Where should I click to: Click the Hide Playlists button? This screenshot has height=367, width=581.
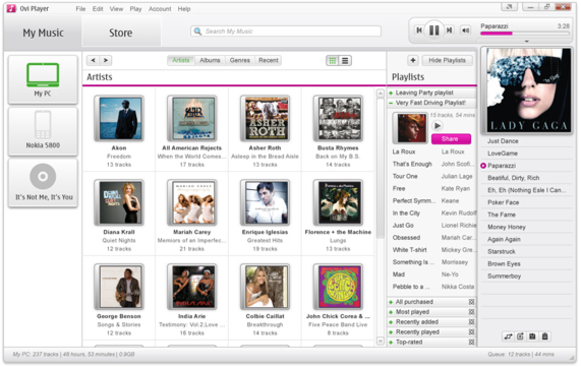447,60
